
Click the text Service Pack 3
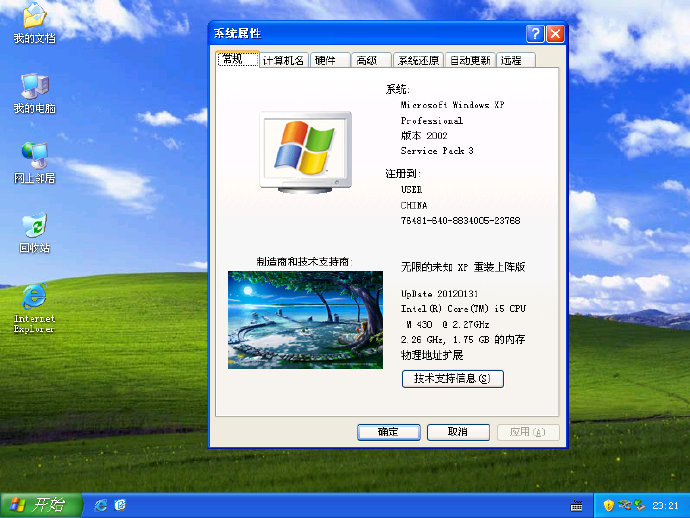pyautogui.click(x=437, y=151)
